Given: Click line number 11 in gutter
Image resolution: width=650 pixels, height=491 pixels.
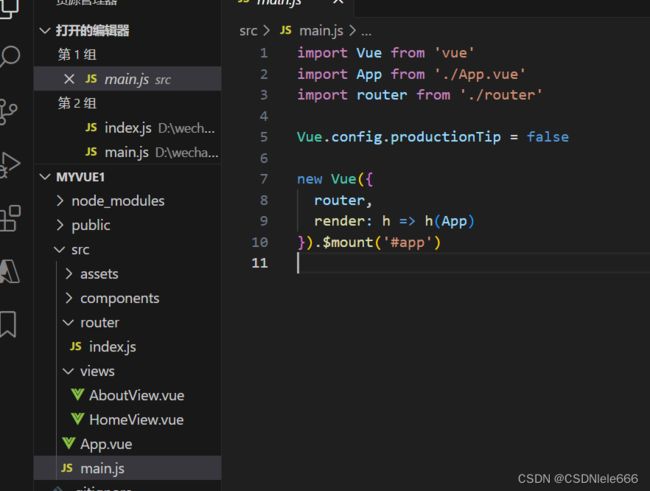Looking at the screenshot, I should 260,263.
